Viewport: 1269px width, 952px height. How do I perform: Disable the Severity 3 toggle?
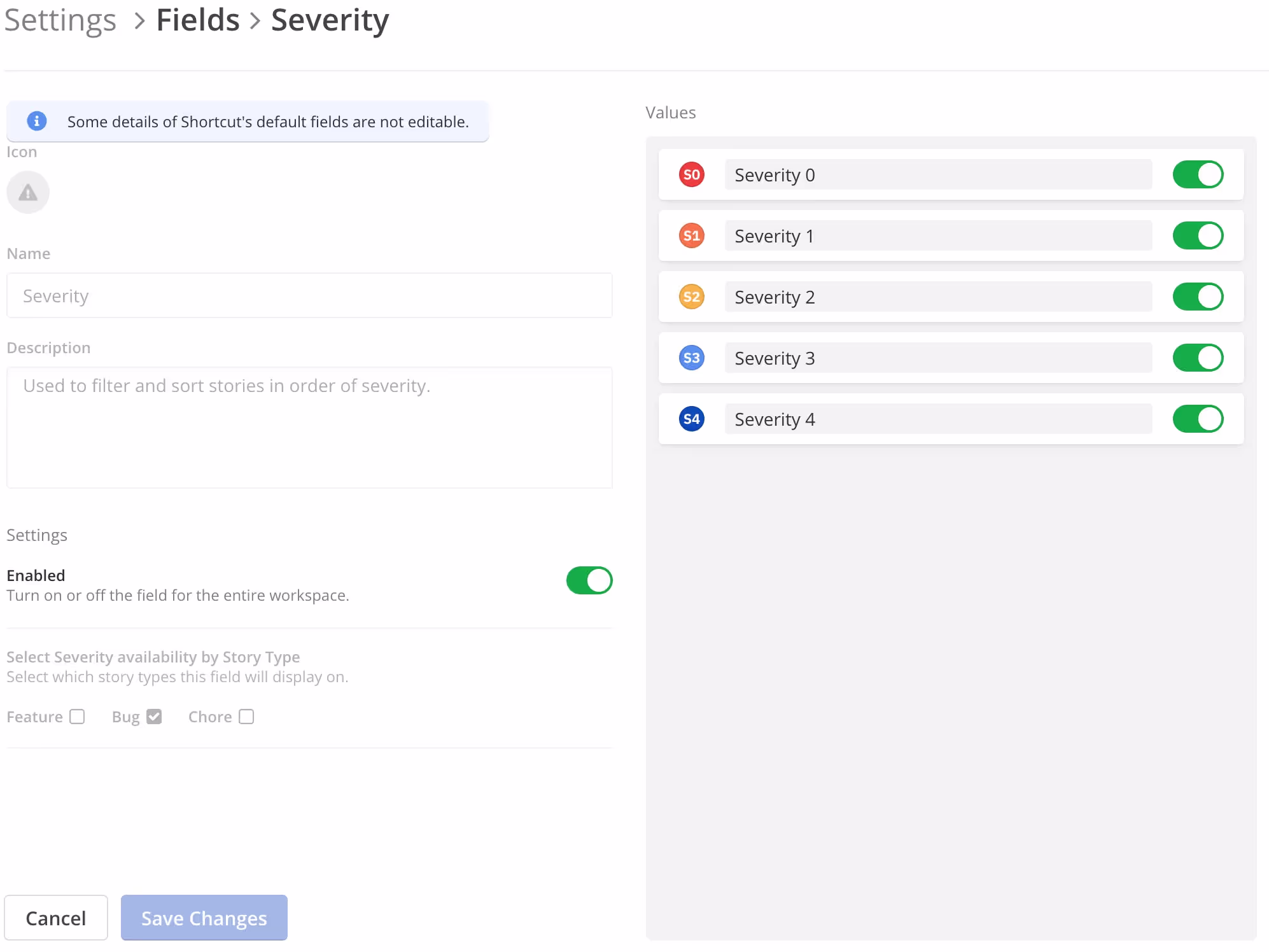coord(1198,358)
